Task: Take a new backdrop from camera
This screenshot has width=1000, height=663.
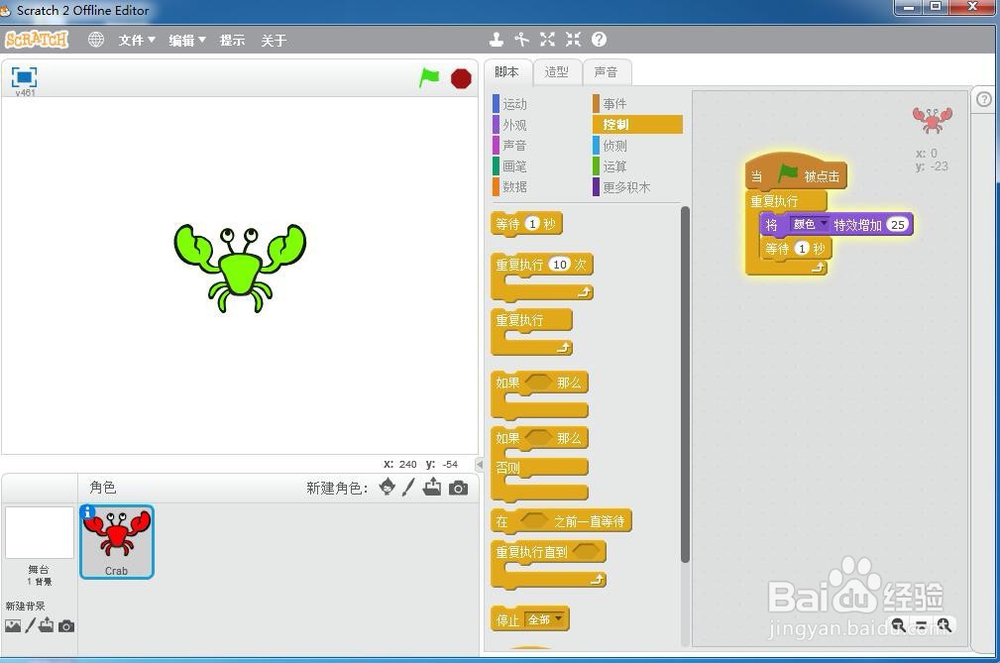Action: point(66,626)
